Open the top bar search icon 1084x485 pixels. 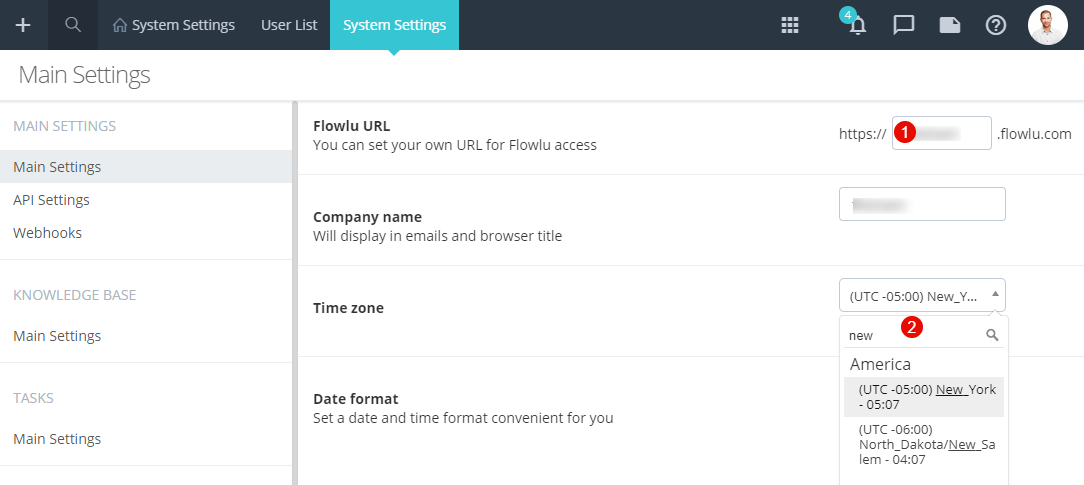click(x=73, y=25)
